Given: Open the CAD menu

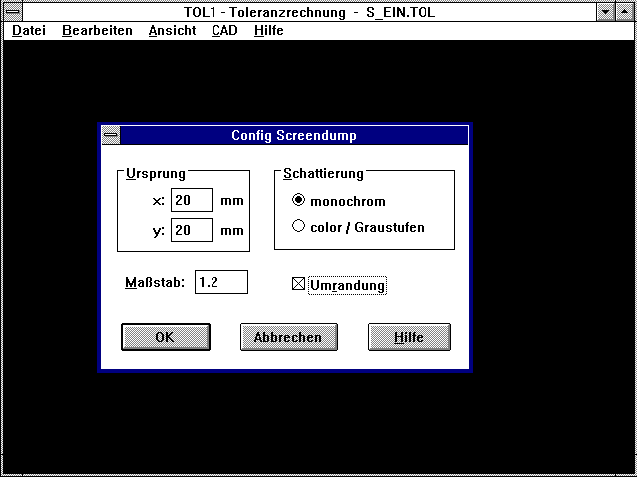Looking at the screenshot, I should [225, 31].
